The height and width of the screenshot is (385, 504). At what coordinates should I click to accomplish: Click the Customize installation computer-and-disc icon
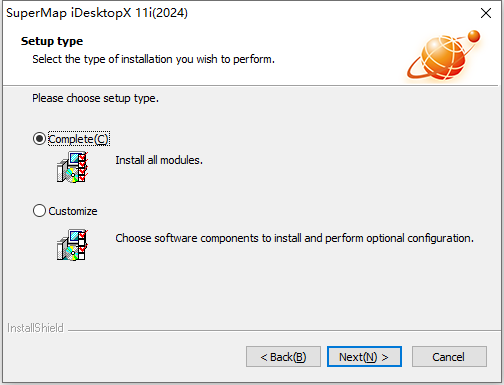[72, 245]
